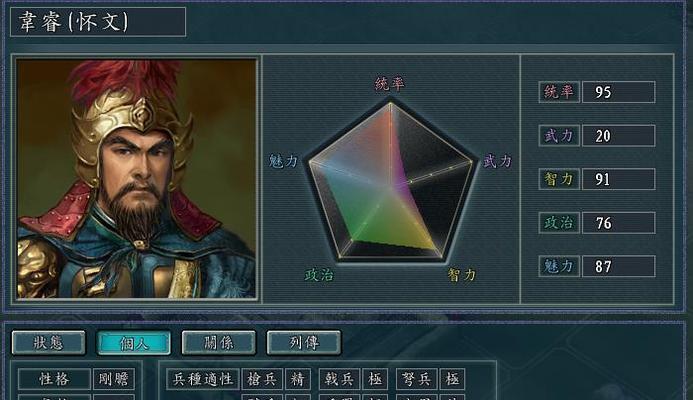Click the 魅力 value field showing 87
Viewport: 693px width, 400px height.
point(619,266)
